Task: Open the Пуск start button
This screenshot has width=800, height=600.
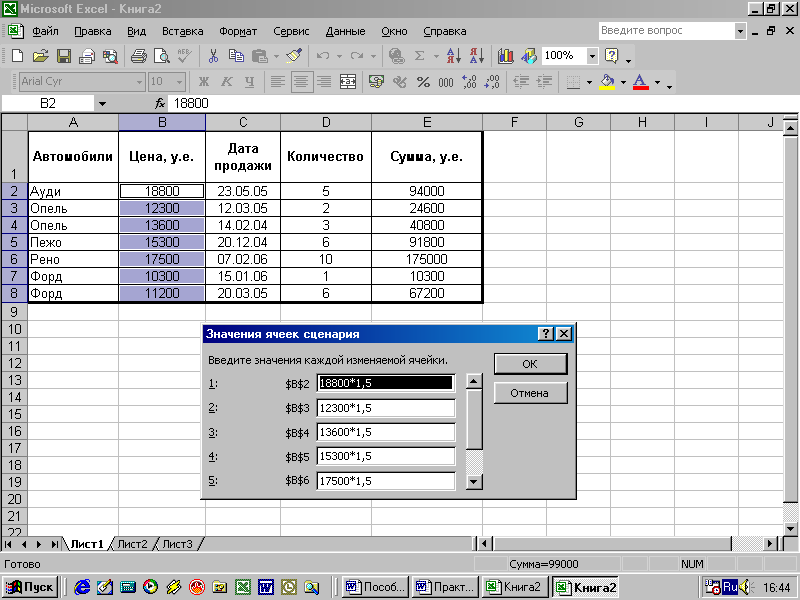Action: coord(30,587)
